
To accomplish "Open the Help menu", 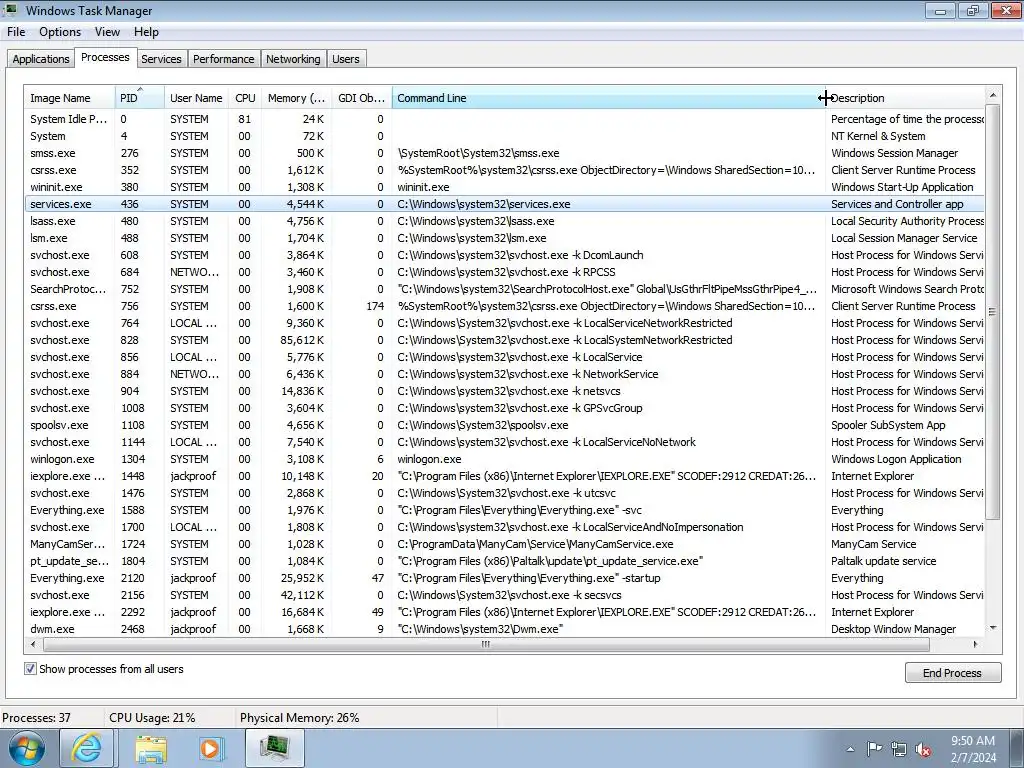I will 146,32.
